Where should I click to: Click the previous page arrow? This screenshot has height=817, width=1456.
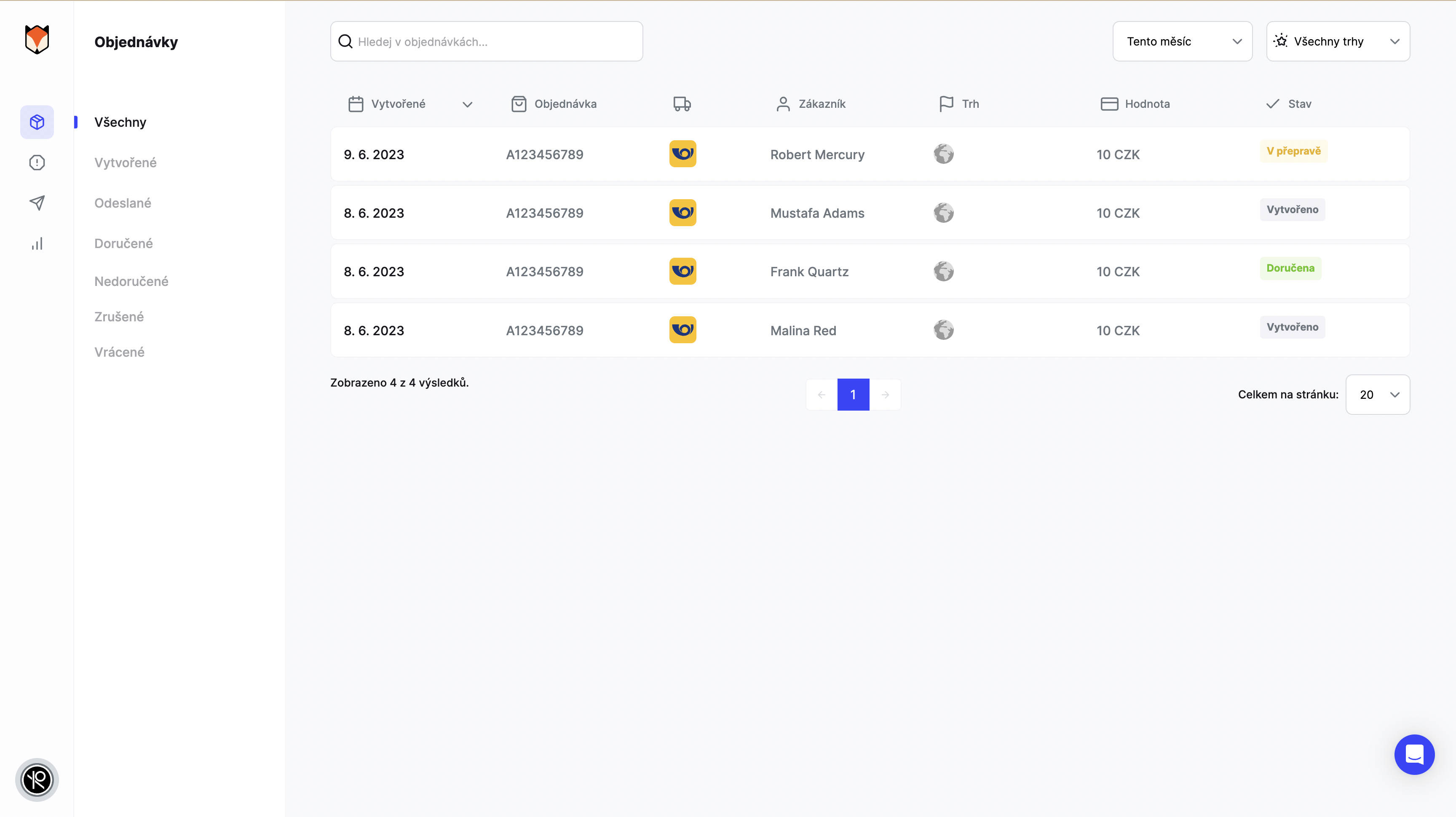(821, 394)
